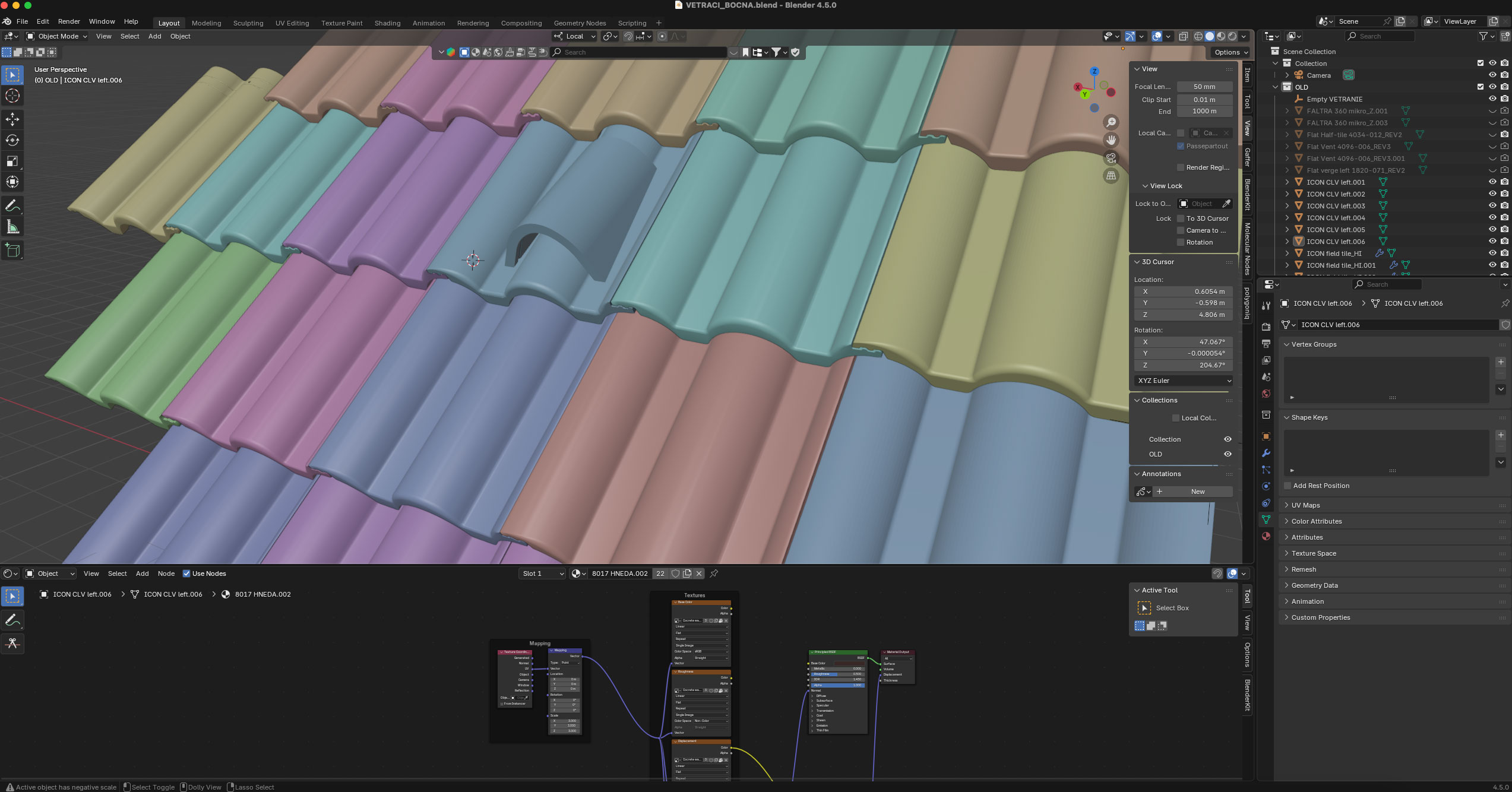The width and height of the screenshot is (1512, 792).
Task: Select the Rotate tool
Action: coord(12,140)
